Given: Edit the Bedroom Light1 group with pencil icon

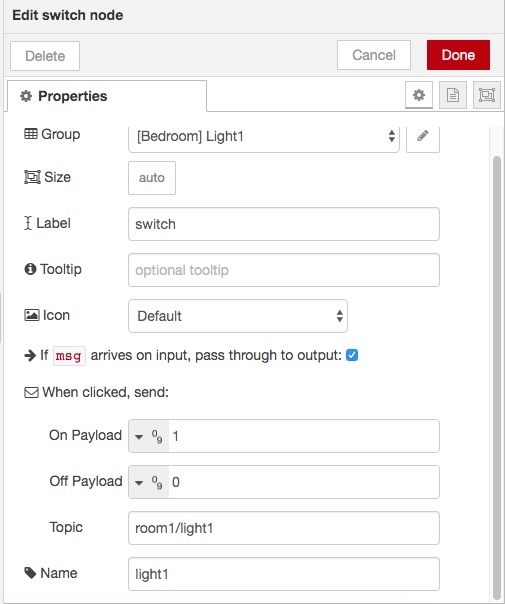Looking at the screenshot, I should pyautogui.click(x=423, y=136).
